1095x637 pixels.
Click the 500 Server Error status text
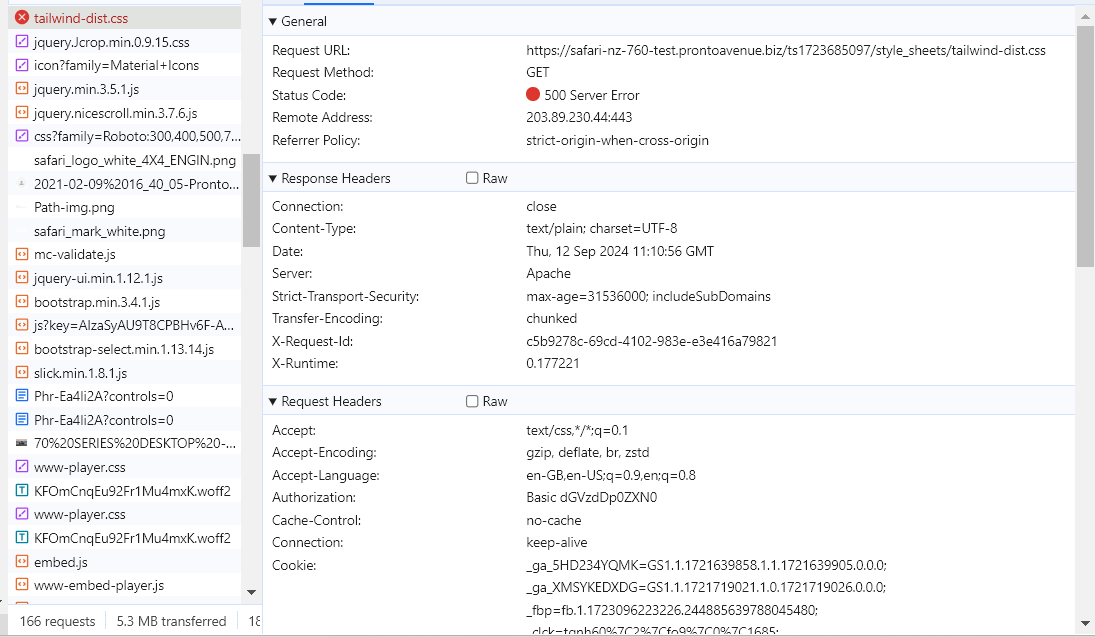(591, 95)
